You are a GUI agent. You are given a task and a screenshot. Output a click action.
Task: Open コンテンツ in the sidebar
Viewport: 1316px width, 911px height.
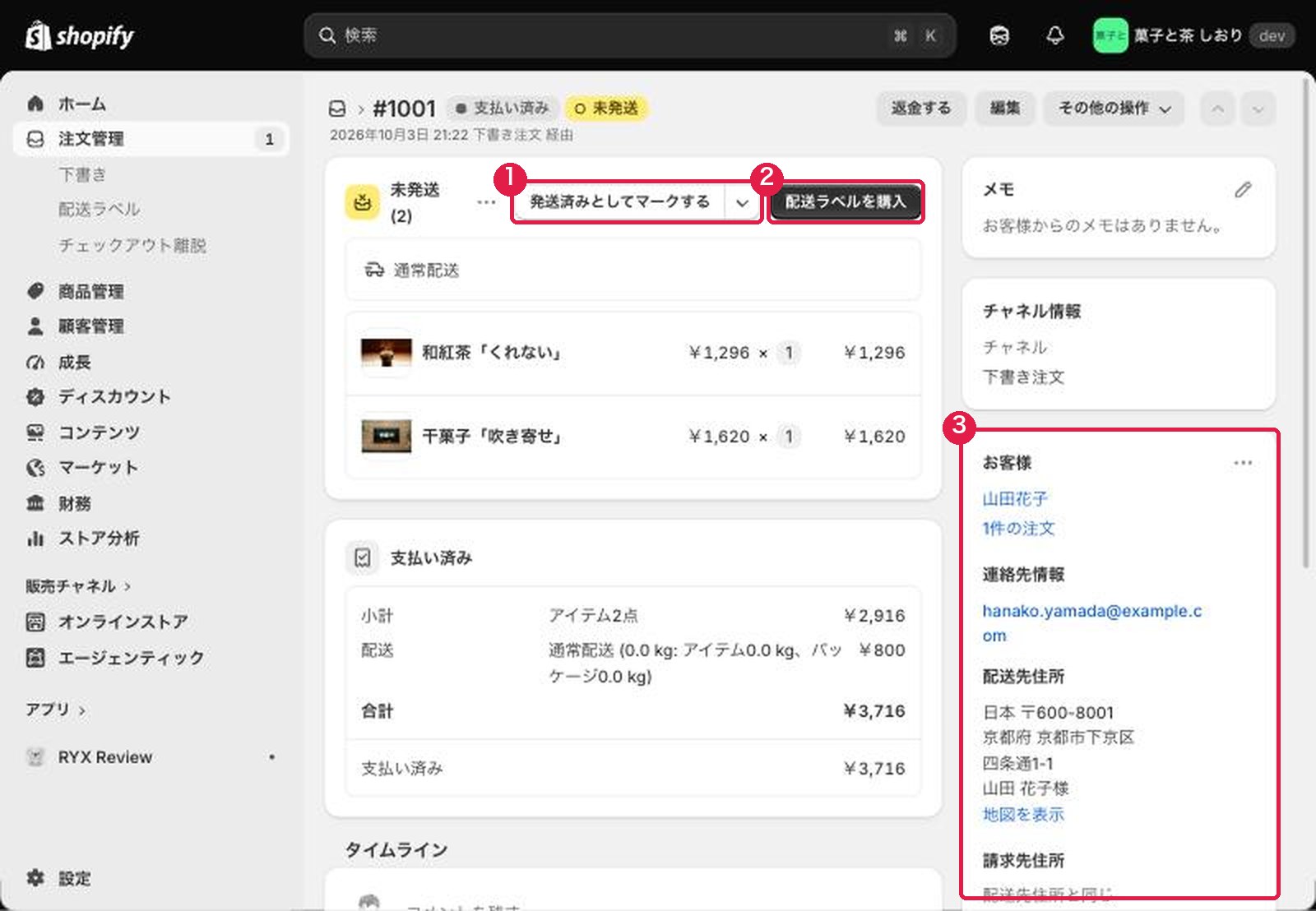(x=99, y=432)
